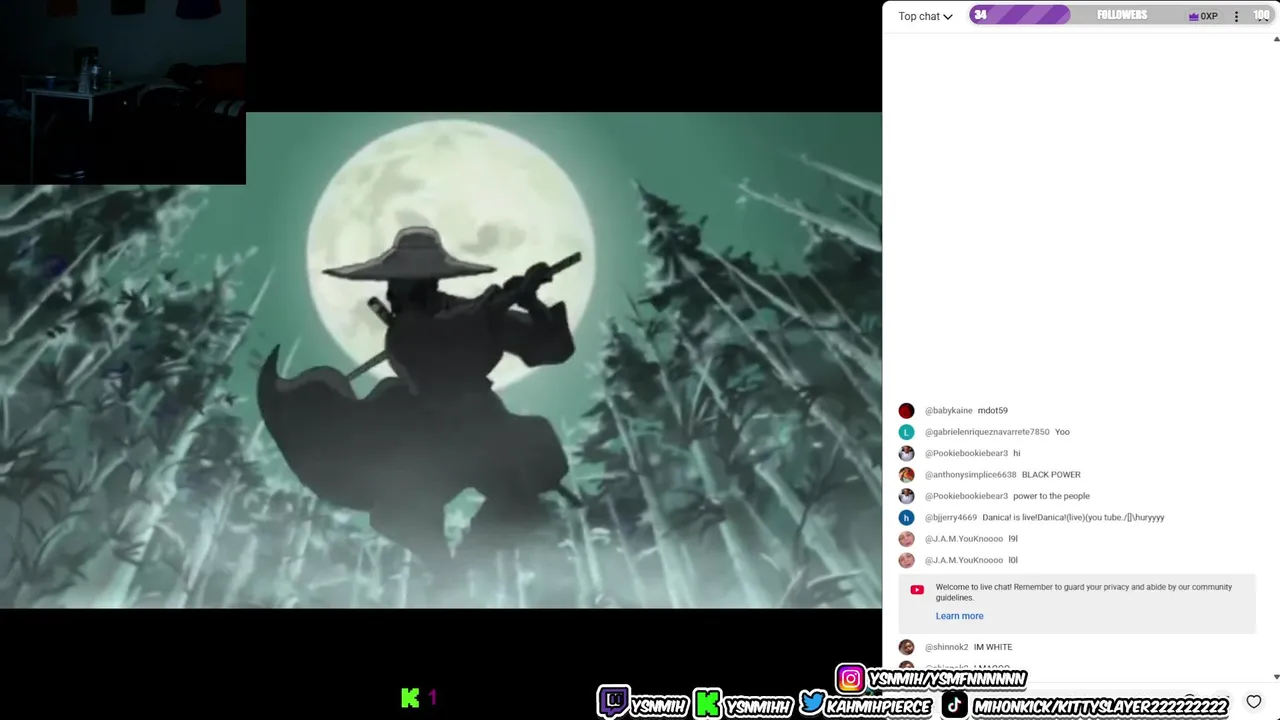Click the YSNMIH/YSMFNNNNNN Instagram handle text
The image size is (1280, 720).
tap(947, 679)
